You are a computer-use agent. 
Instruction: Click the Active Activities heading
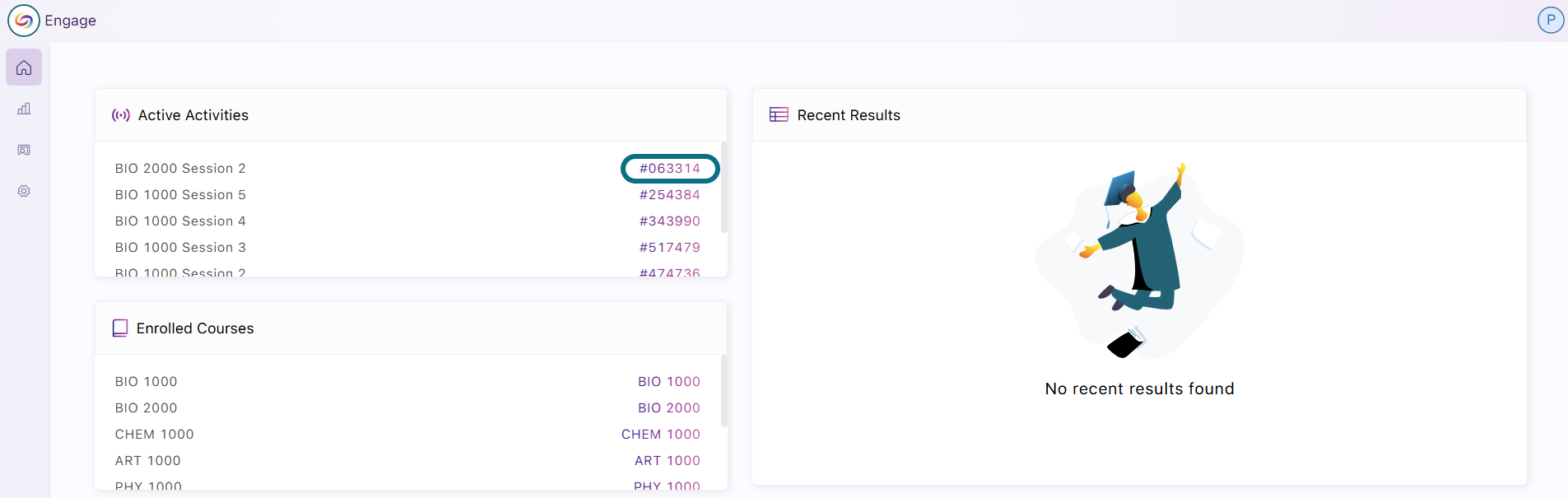[193, 115]
